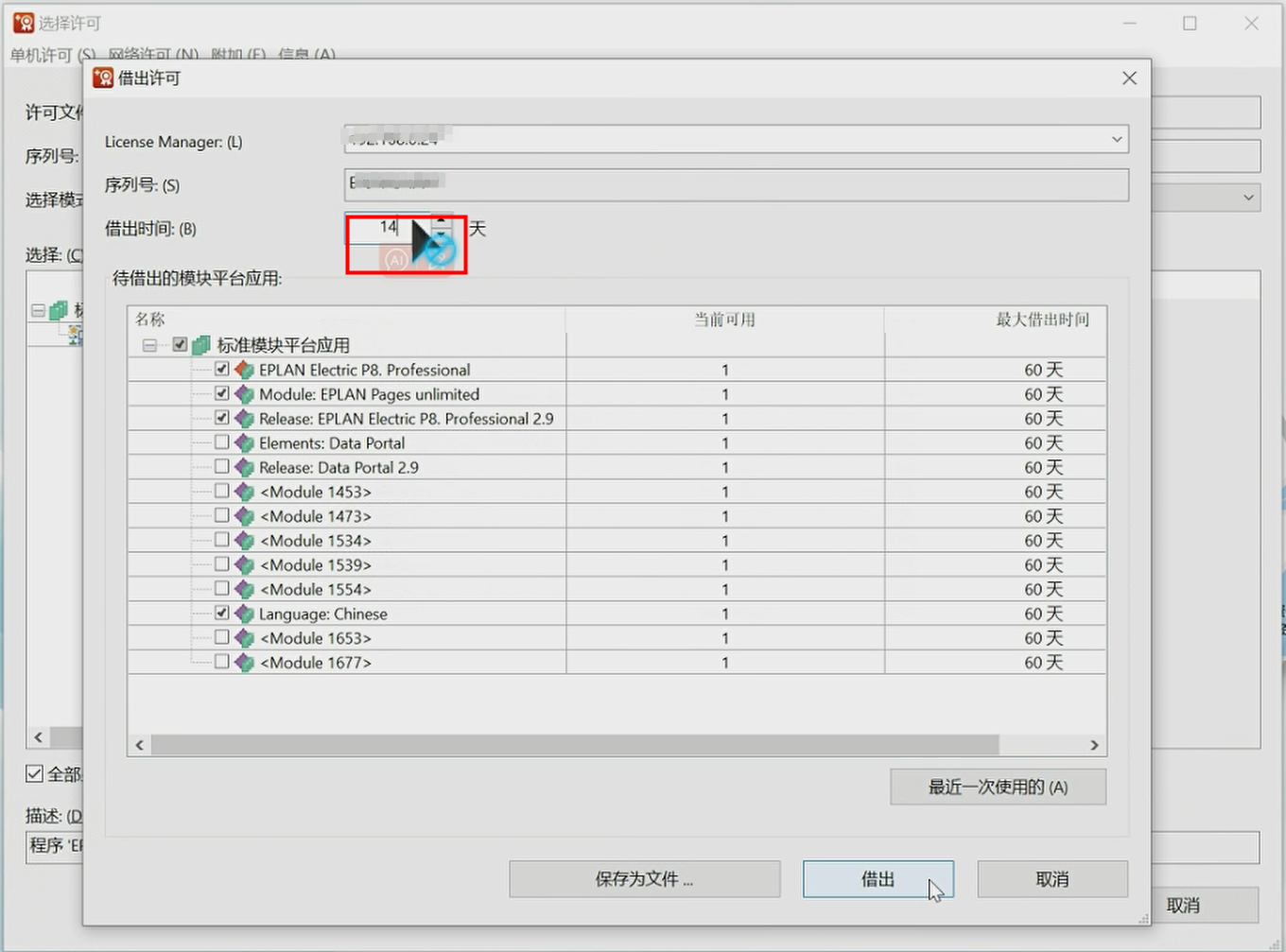Click the <Module 1677> row icon

pyautogui.click(x=244, y=664)
